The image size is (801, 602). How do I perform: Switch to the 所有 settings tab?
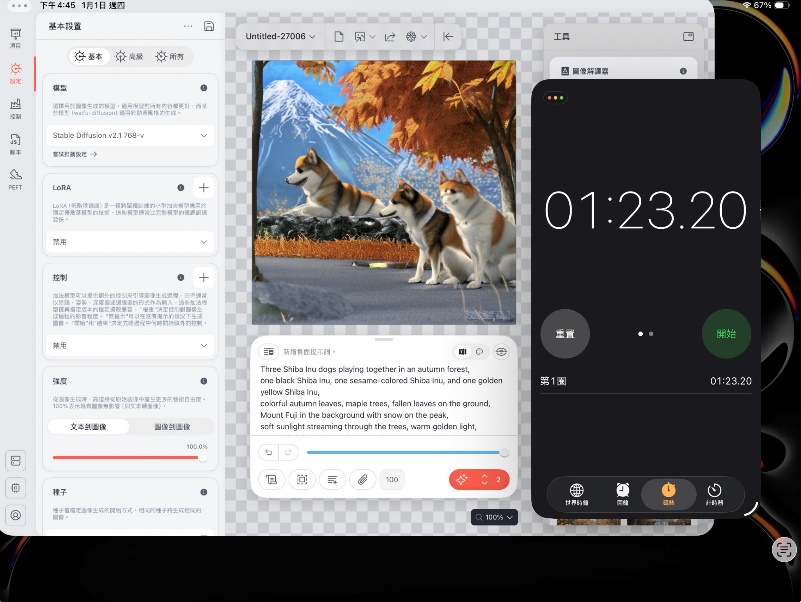pos(169,56)
